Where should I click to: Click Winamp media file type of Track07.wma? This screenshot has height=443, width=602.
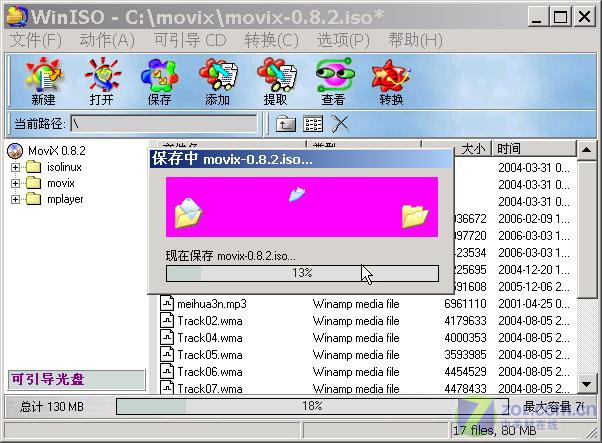356,388
